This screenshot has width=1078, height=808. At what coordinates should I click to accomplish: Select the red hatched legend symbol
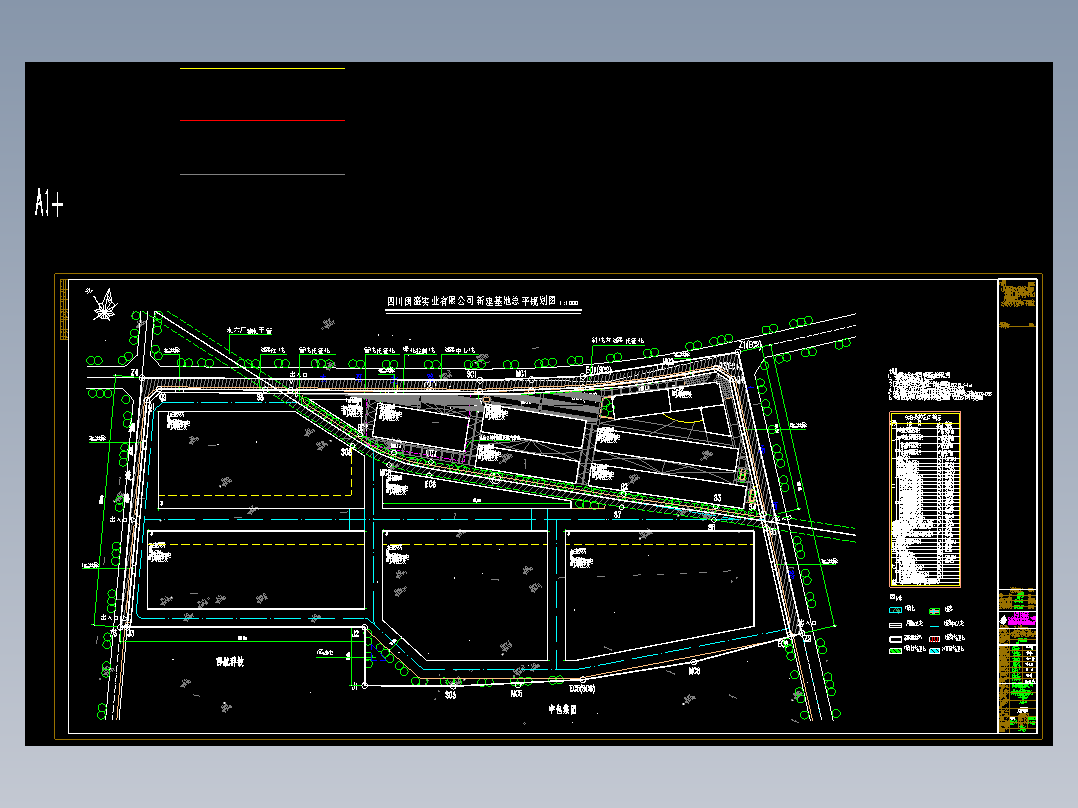pyautogui.click(x=934, y=639)
